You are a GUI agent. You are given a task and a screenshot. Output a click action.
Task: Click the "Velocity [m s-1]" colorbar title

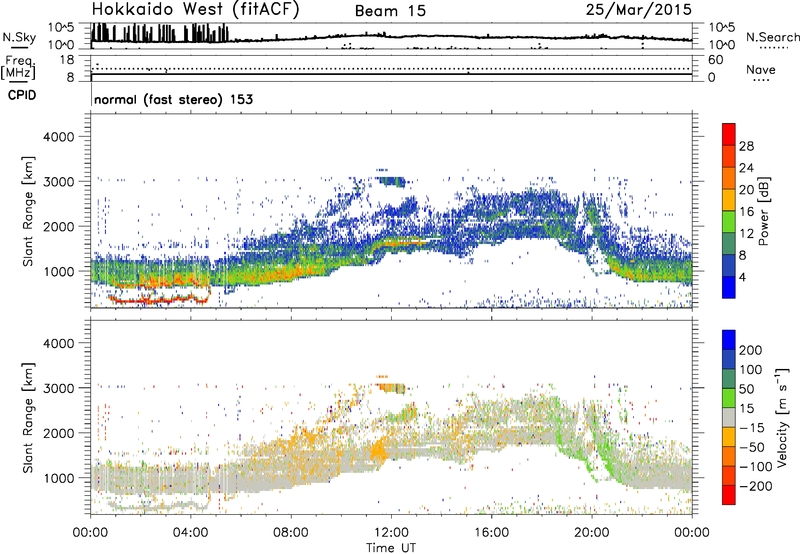pos(782,417)
